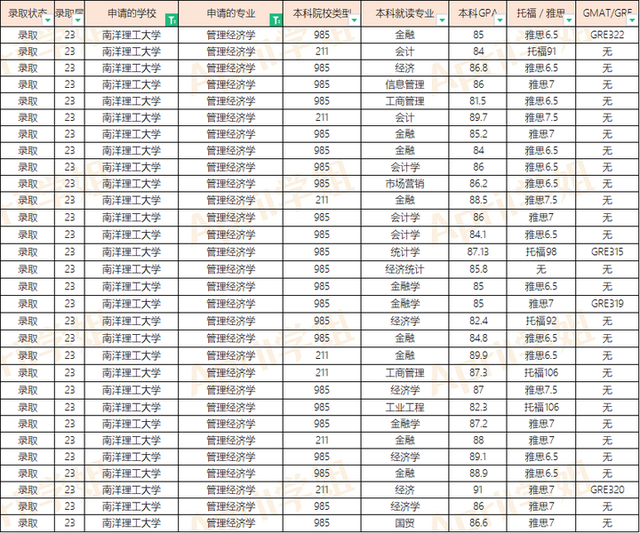Open the 本科GPA filter dropdown arrow
640x533 pixels.
500,20
